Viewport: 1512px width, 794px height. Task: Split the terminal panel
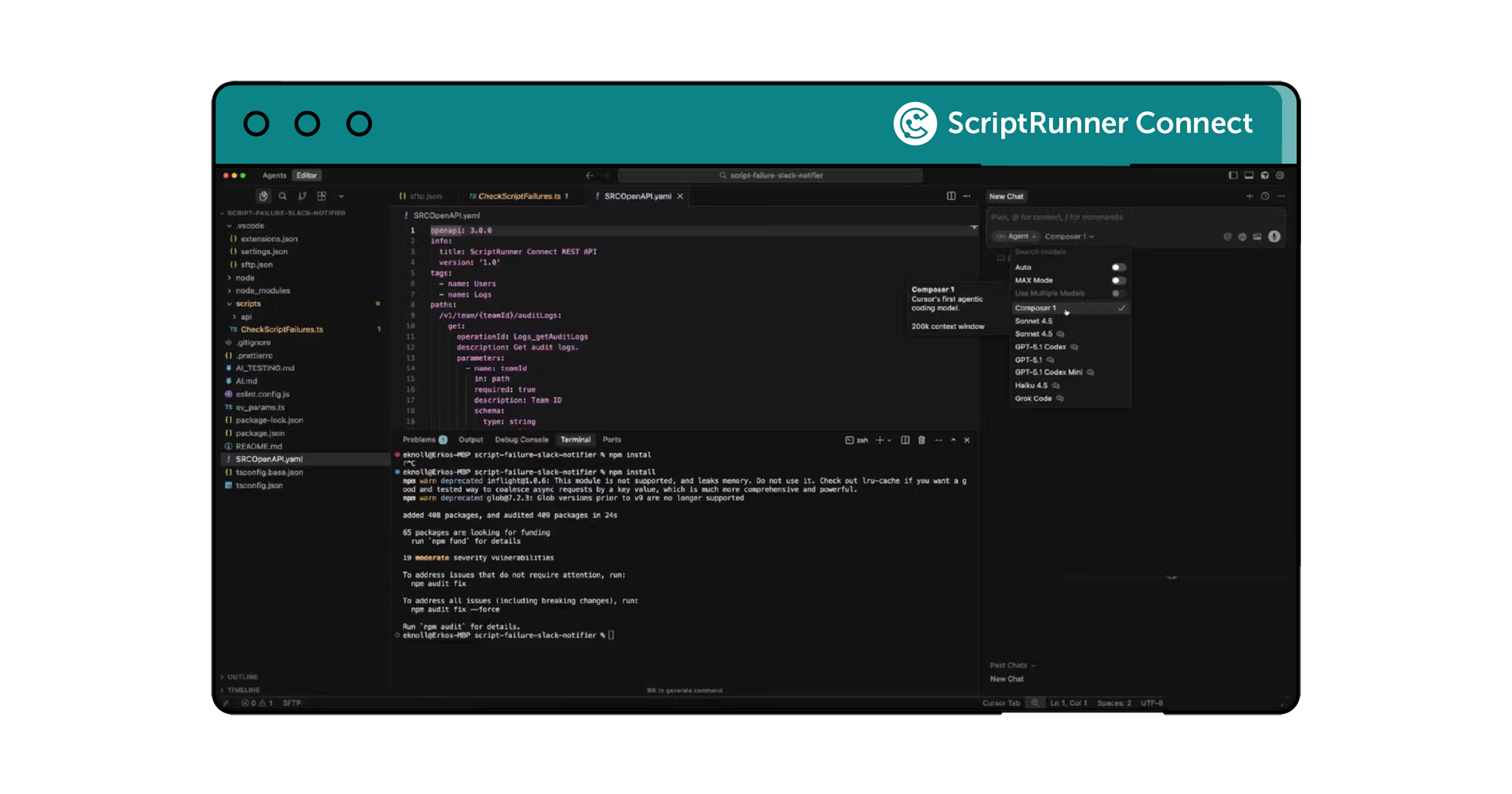(x=905, y=440)
